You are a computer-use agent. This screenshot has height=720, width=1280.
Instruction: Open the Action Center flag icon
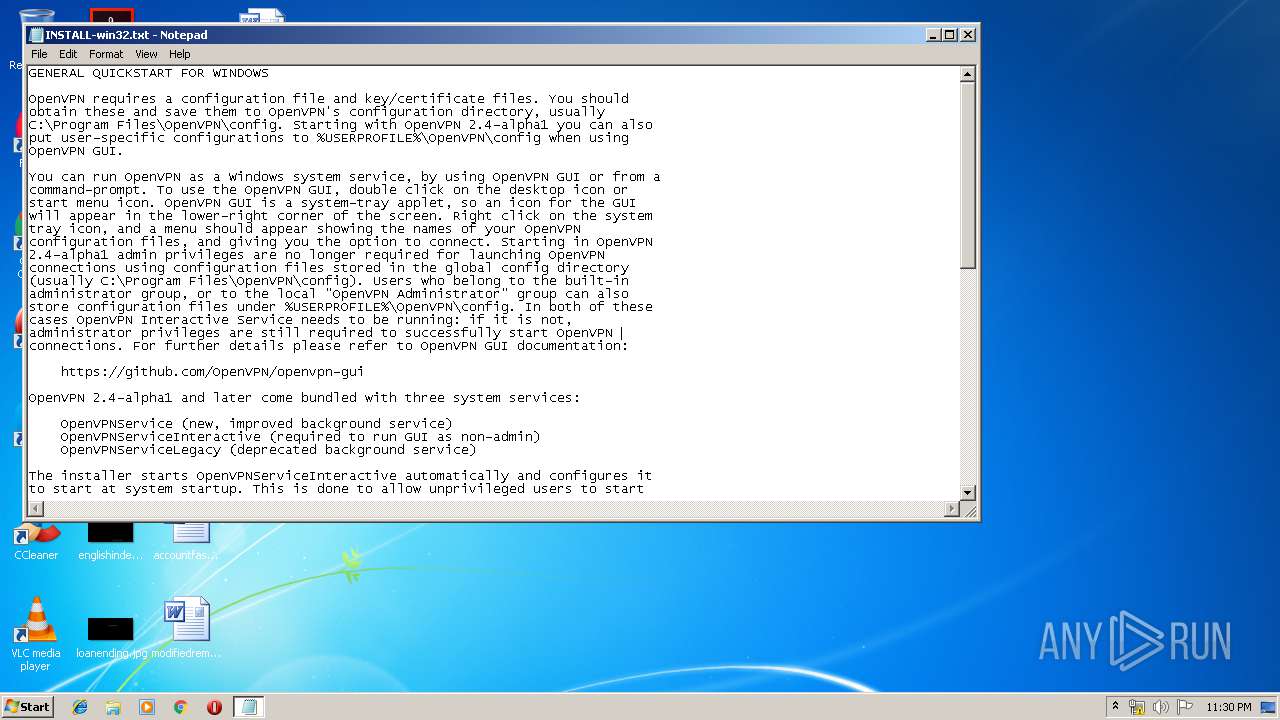point(1185,707)
